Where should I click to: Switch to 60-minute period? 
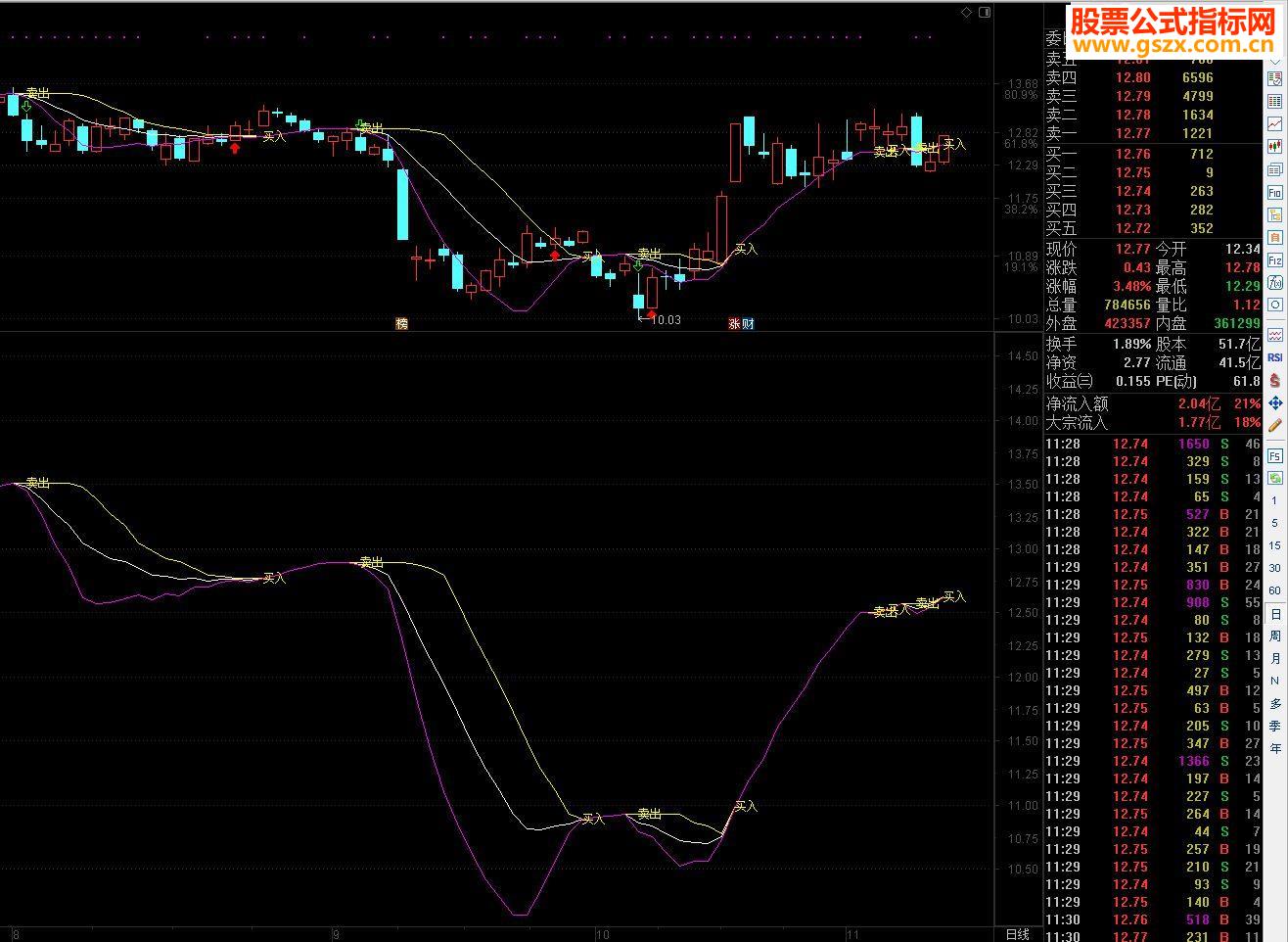[1275, 591]
